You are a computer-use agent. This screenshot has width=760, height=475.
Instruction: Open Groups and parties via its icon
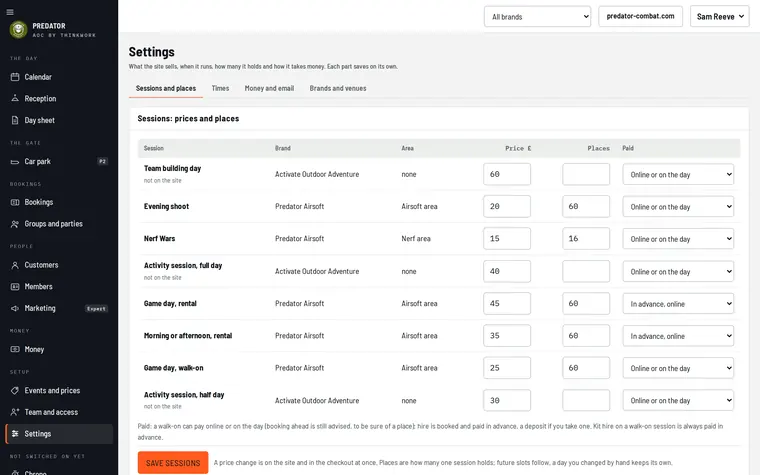(15, 224)
